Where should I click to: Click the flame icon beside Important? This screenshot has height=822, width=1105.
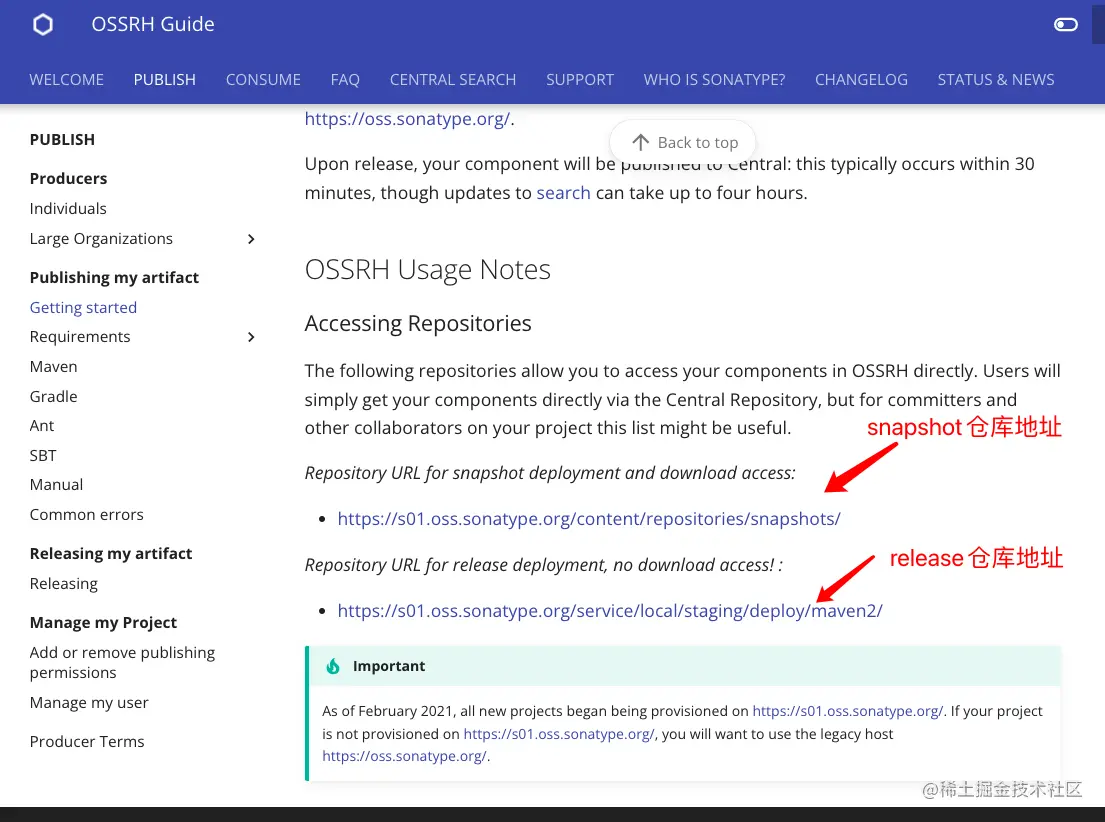[x=333, y=666]
